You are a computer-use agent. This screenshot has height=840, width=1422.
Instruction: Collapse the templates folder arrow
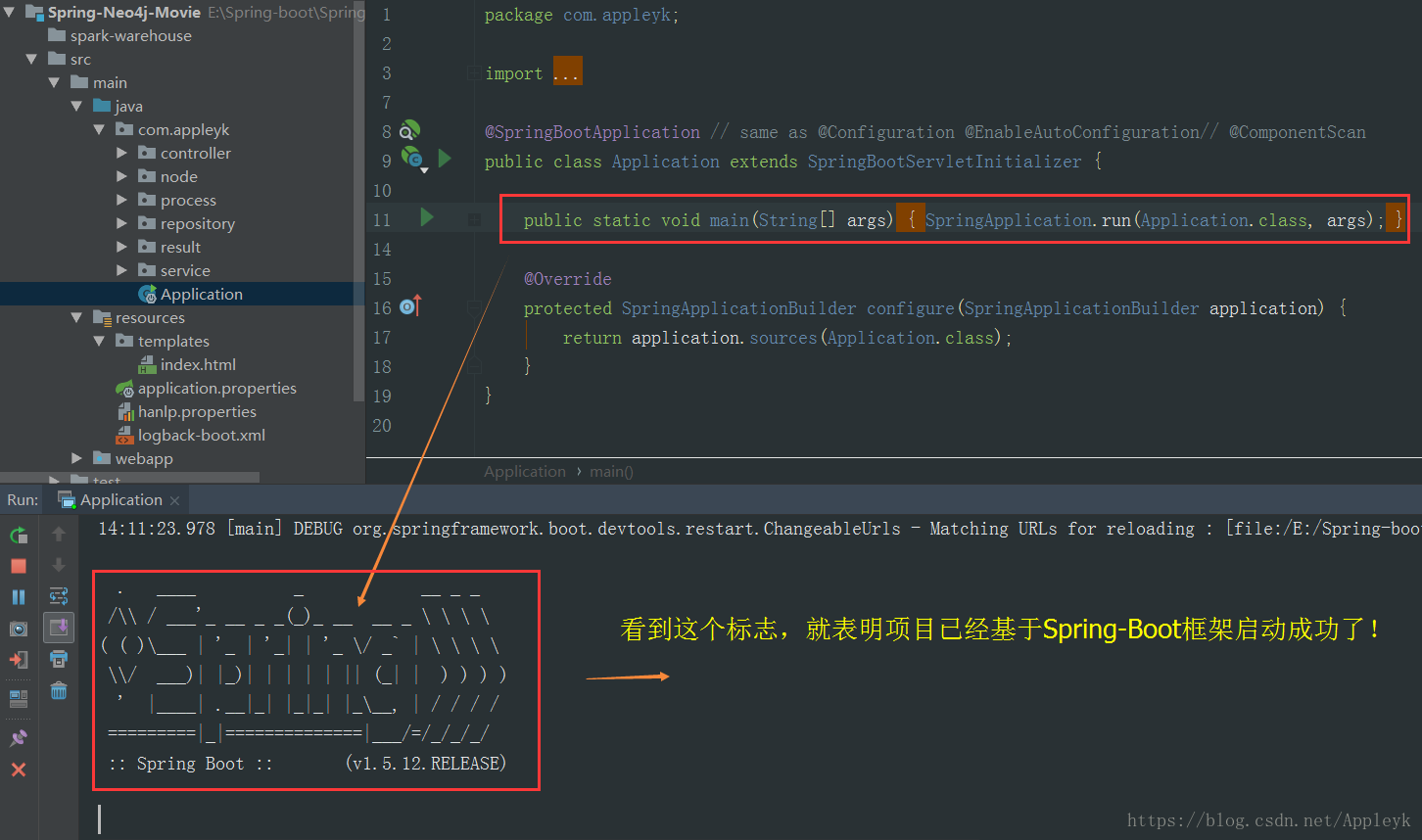[100, 342]
